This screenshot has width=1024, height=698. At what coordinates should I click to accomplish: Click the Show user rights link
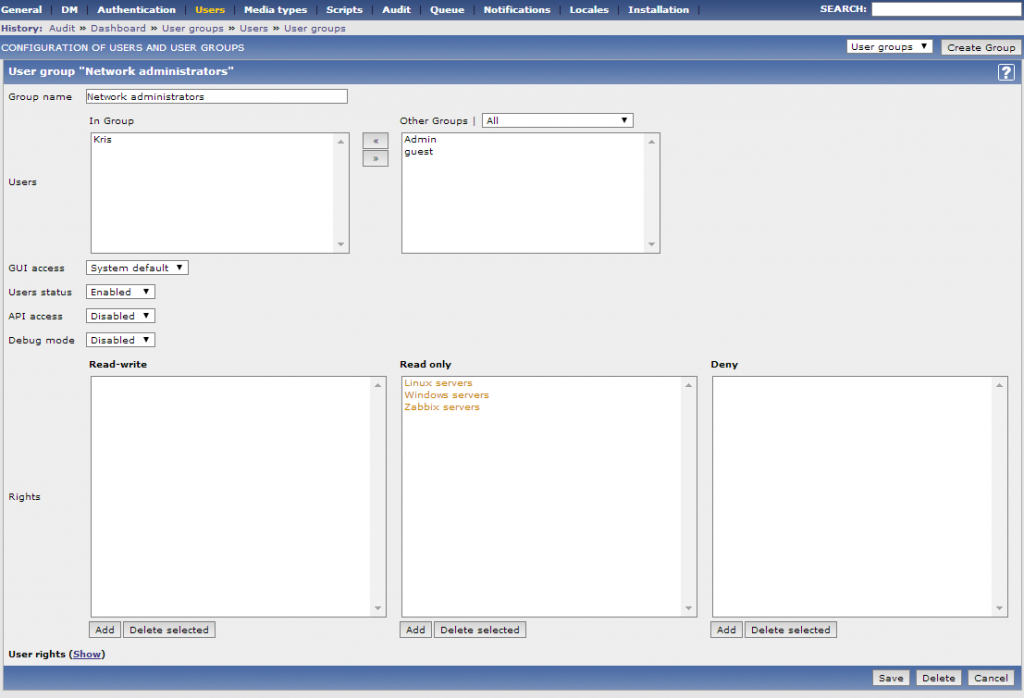[87, 654]
